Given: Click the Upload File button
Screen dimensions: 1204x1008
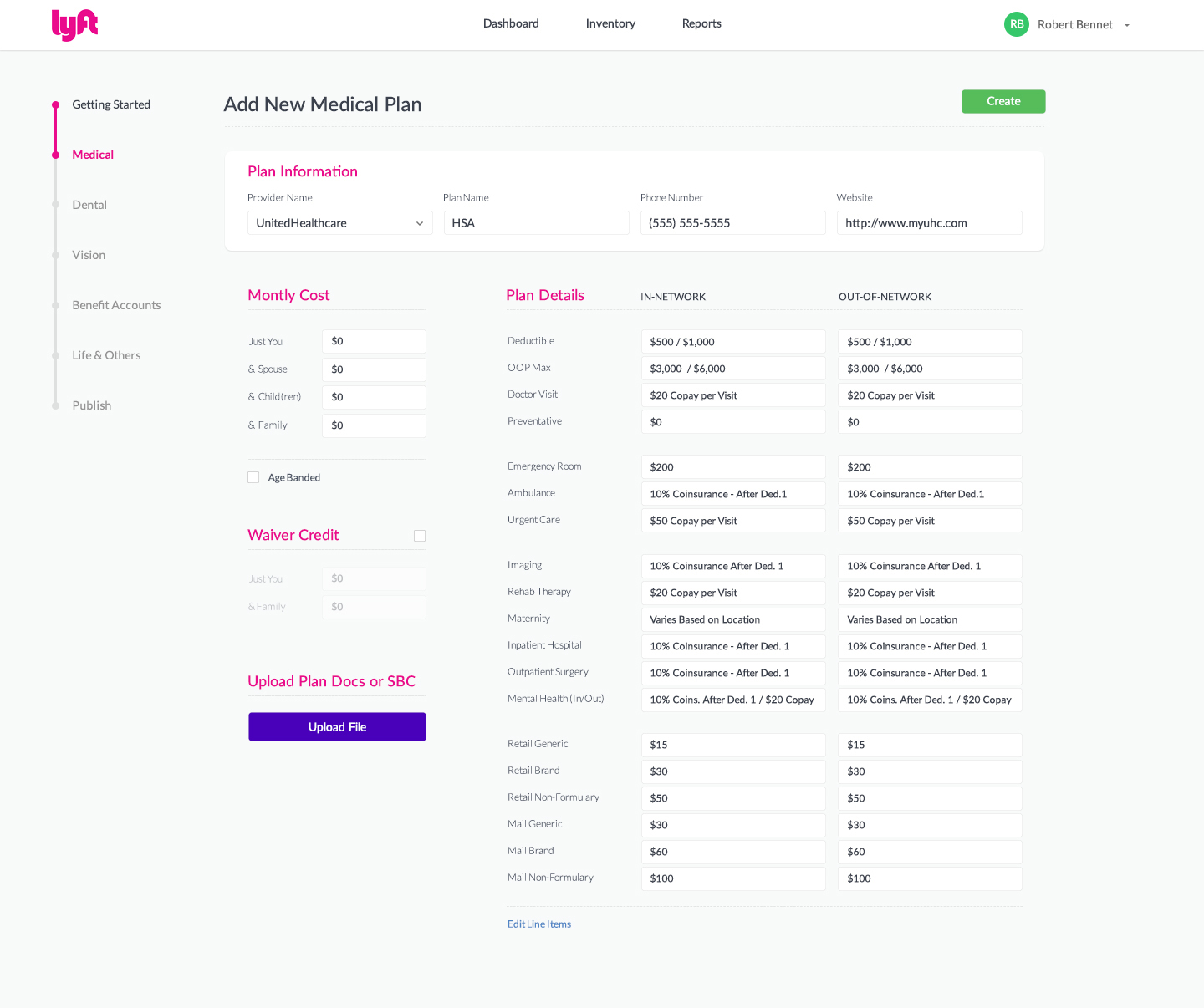Looking at the screenshot, I should pyautogui.click(x=337, y=727).
